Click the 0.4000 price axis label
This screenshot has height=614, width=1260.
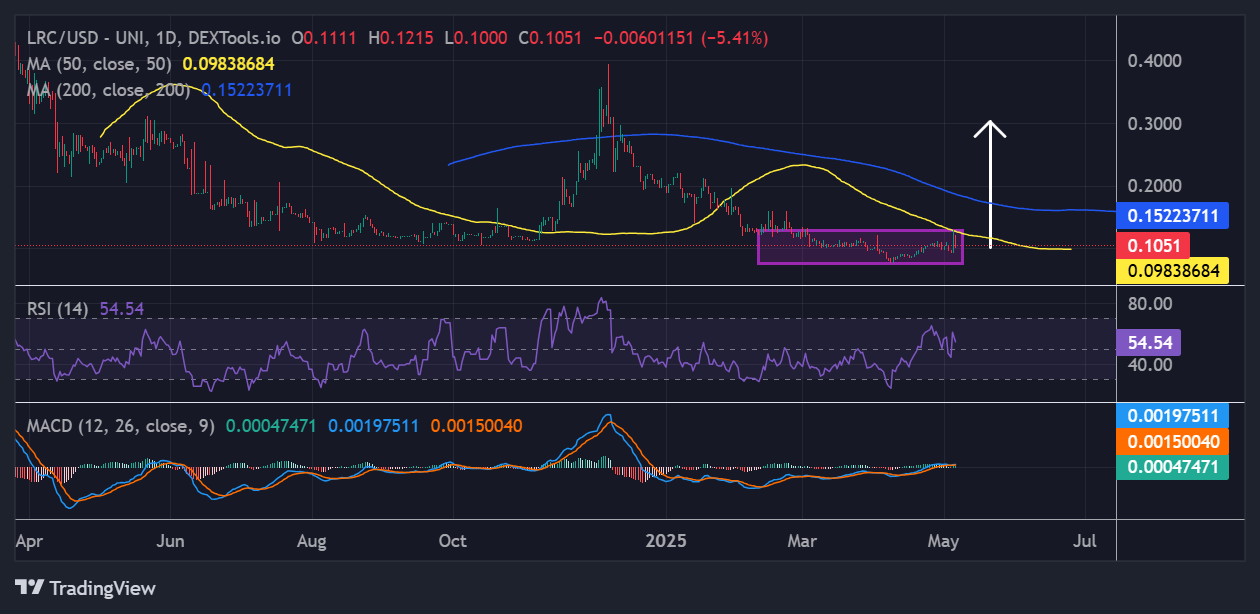1154,61
